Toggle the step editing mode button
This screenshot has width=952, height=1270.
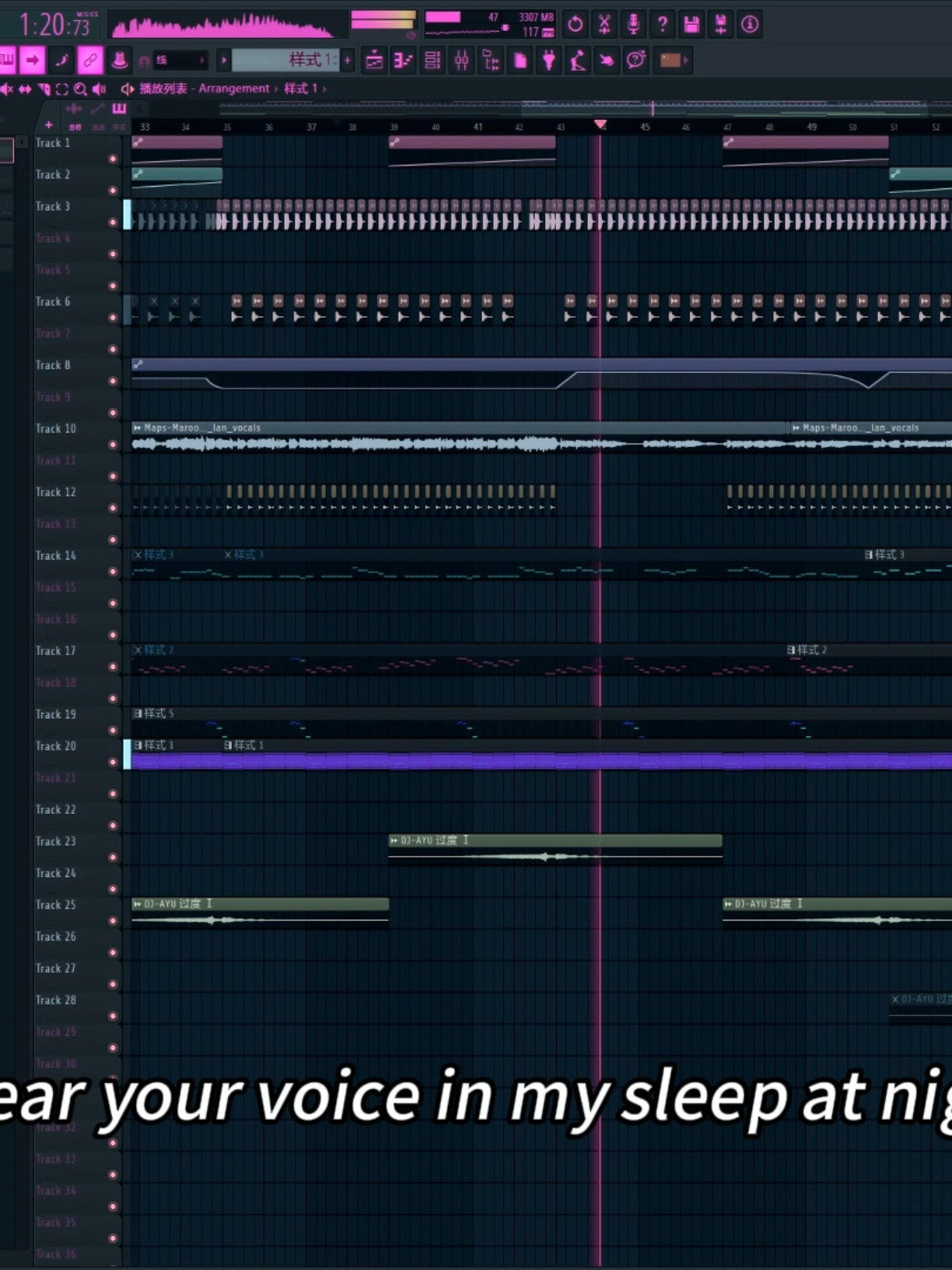tap(61, 60)
